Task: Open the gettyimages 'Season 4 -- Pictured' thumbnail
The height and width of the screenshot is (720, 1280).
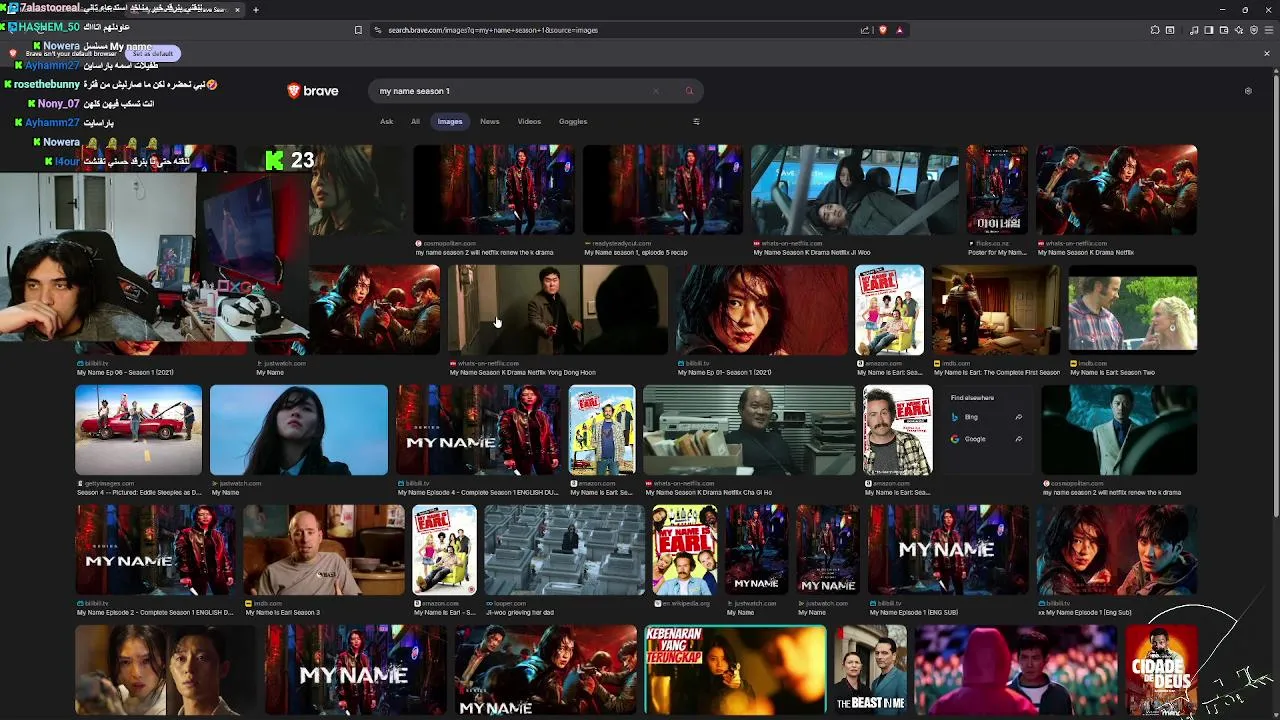Action: (139, 430)
